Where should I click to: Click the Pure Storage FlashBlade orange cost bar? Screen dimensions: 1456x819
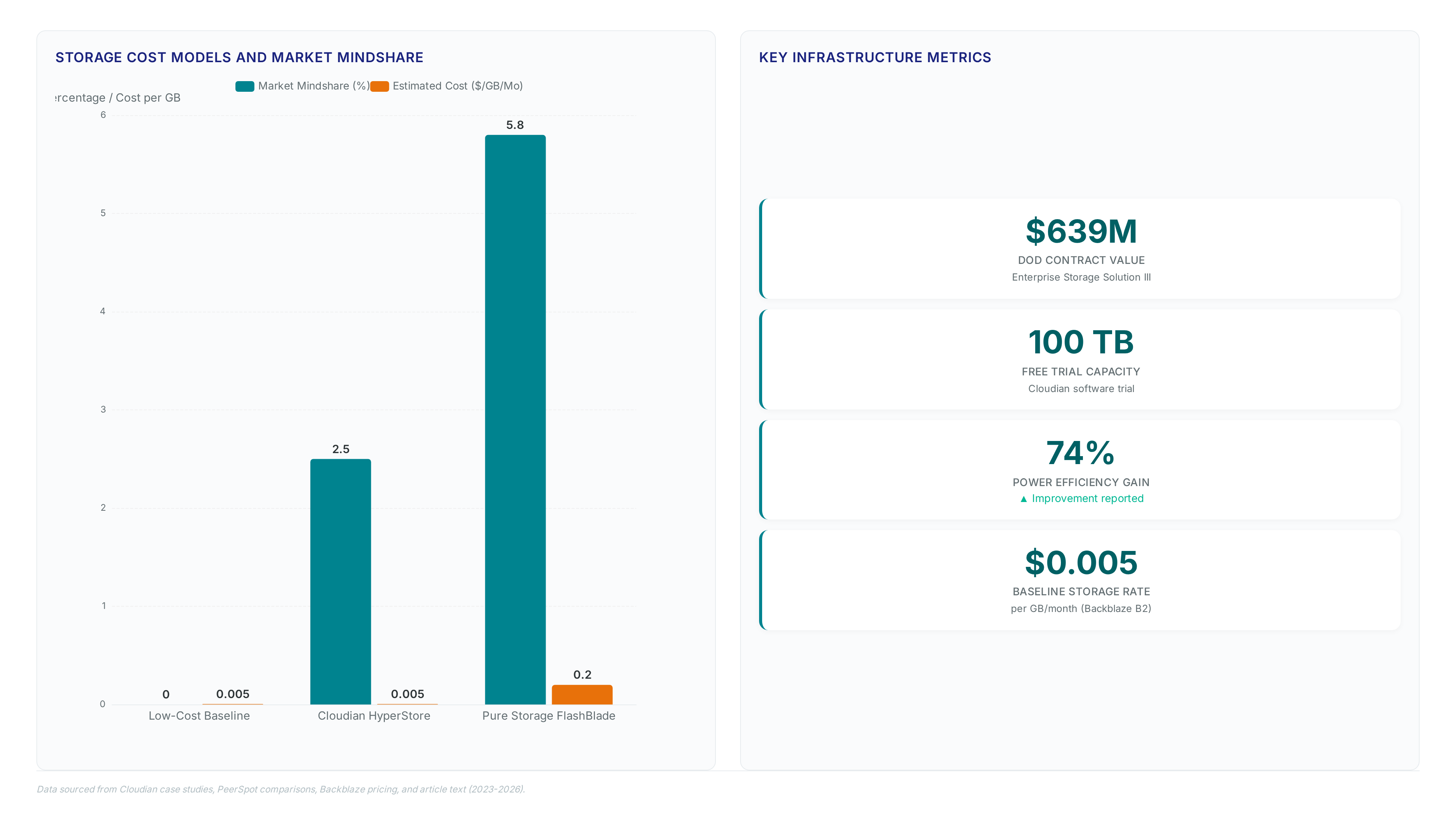pos(582,695)
